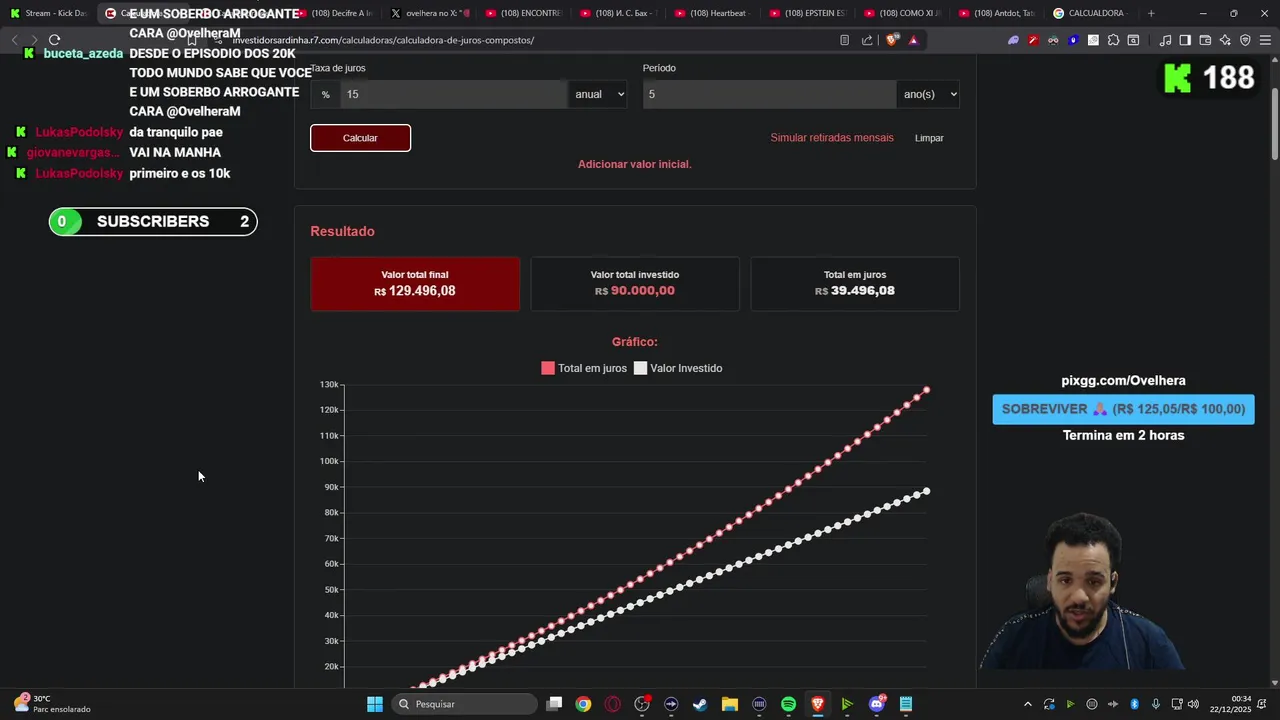Screen dimensions: 1280x720
Task: Switch to the Decifre A browser tab
Action: 337,13
